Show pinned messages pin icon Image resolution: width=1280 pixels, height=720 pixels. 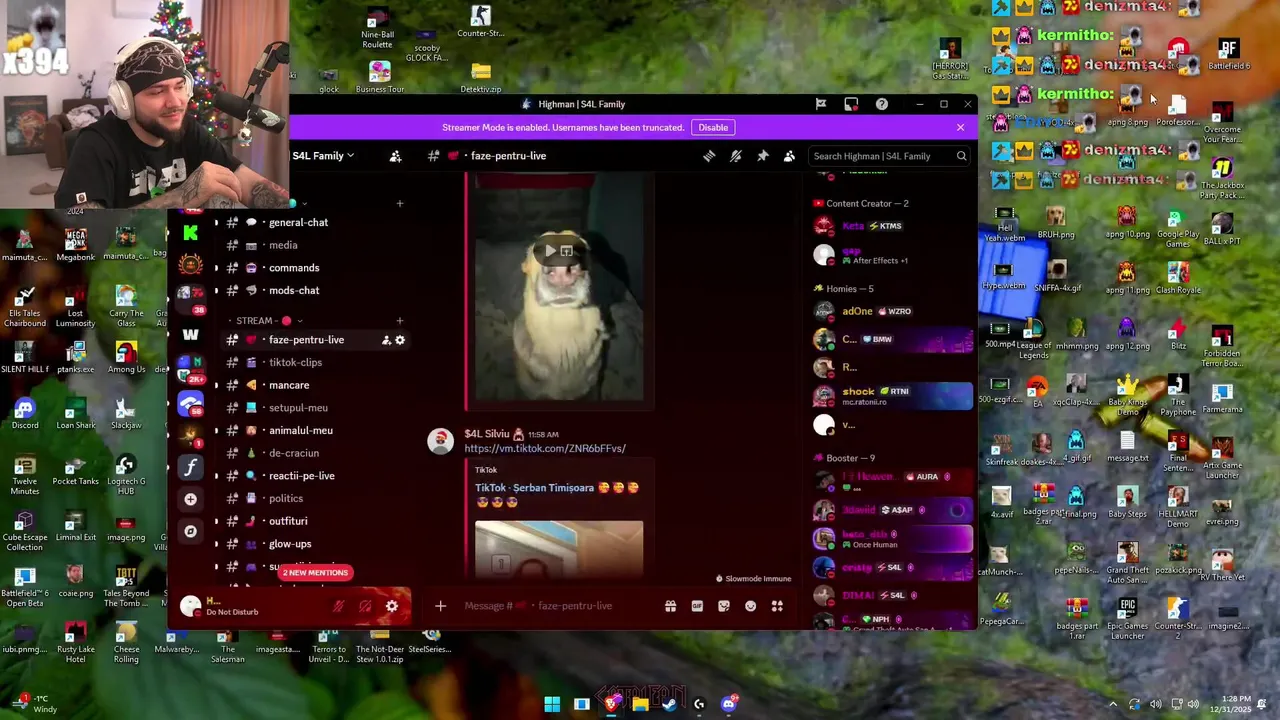763,156
